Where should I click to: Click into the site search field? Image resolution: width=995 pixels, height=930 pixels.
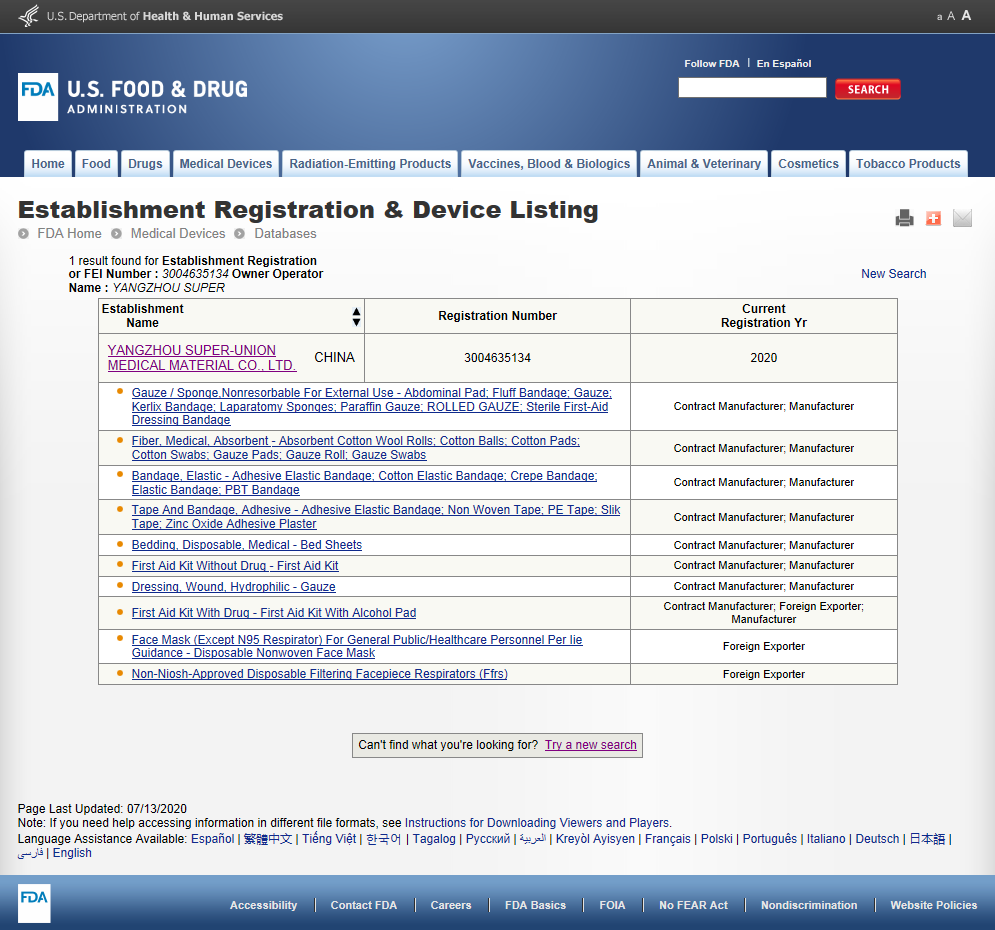(x=752, y=88)
